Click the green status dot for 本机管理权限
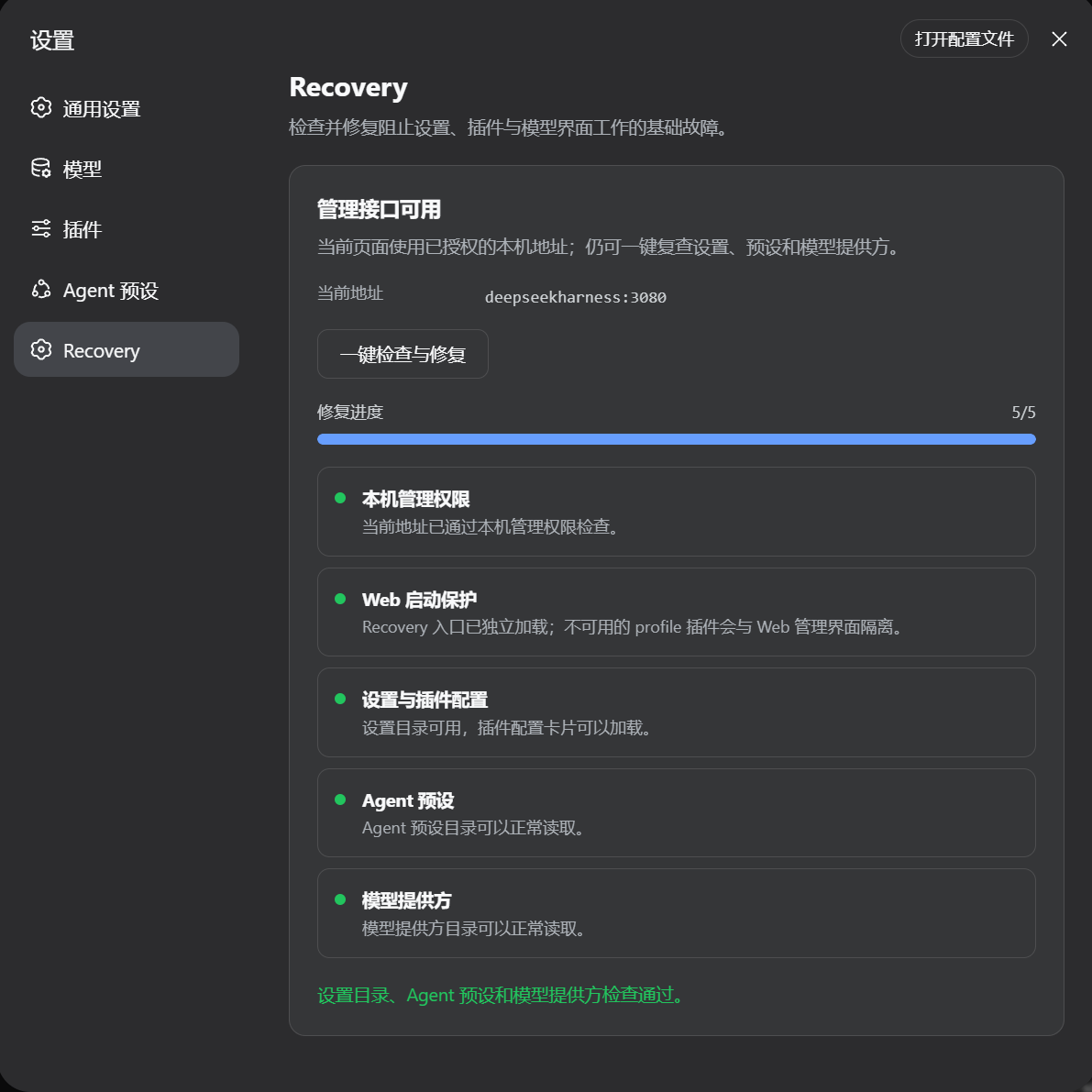This screenshot has width=1092, height=1092. pyautogui.click(x=340, y=498)
